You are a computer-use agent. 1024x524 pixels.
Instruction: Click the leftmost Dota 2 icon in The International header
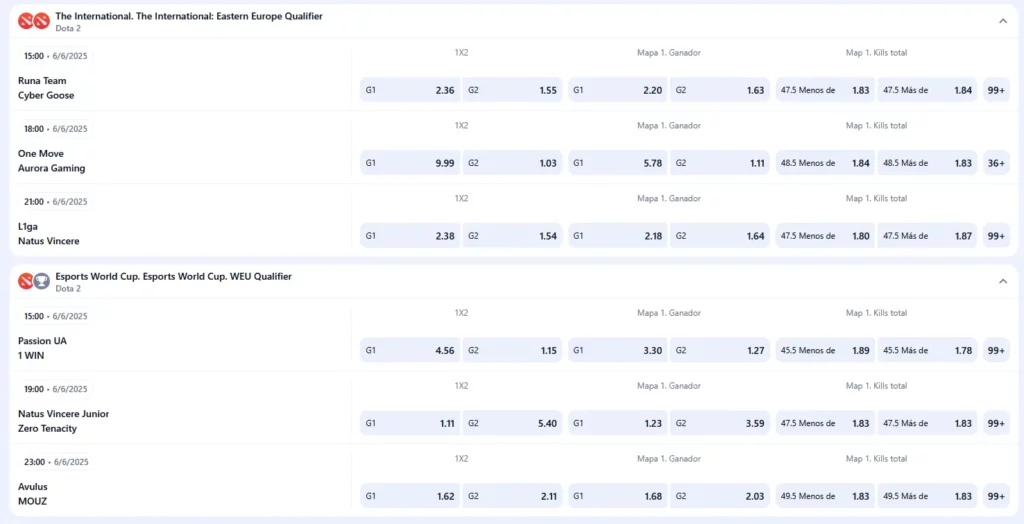coord(26,21)
